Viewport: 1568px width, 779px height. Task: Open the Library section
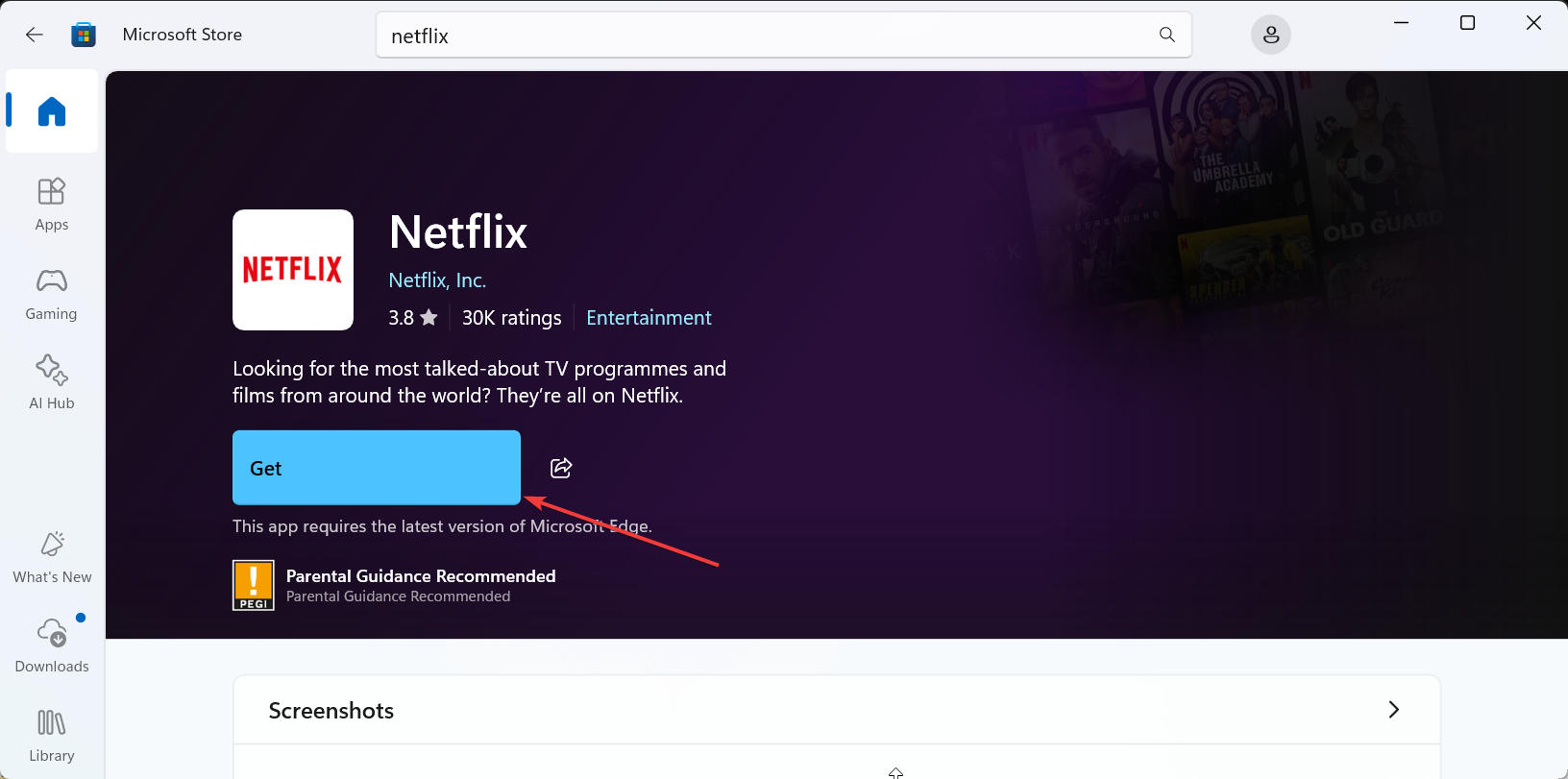52,735
